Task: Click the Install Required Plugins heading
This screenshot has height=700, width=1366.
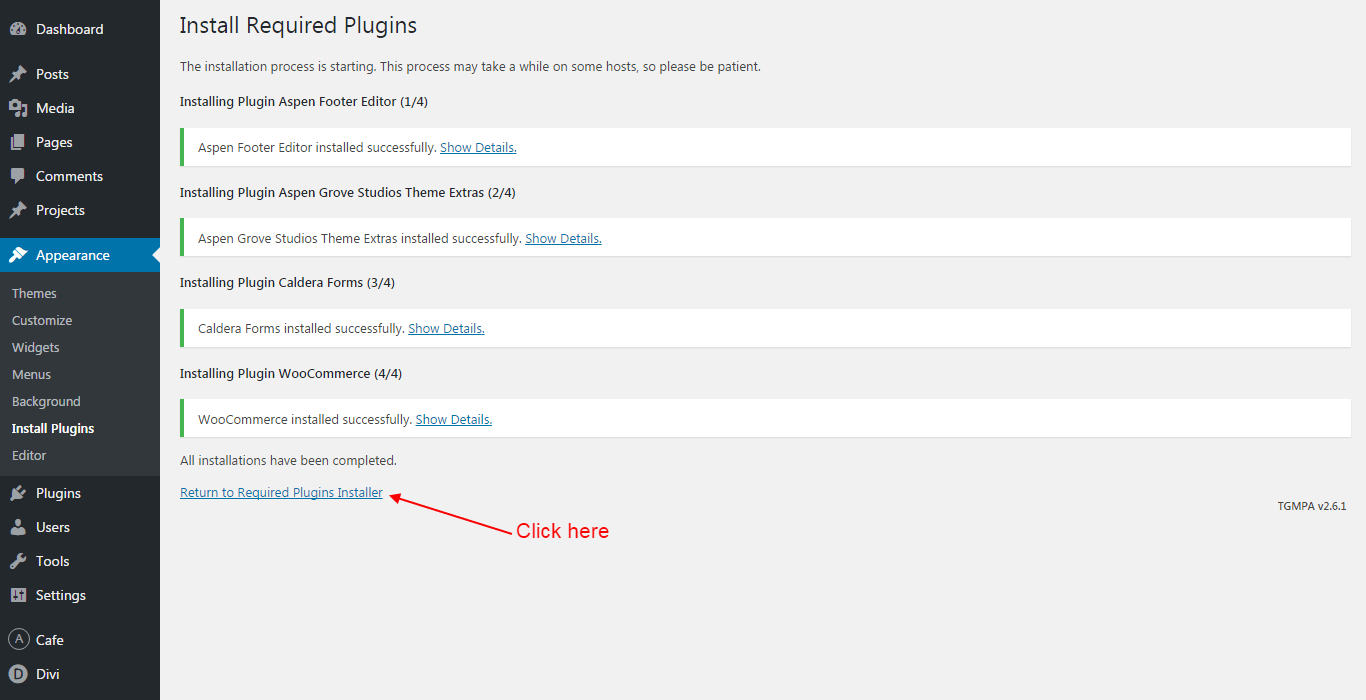Action: 298,26
